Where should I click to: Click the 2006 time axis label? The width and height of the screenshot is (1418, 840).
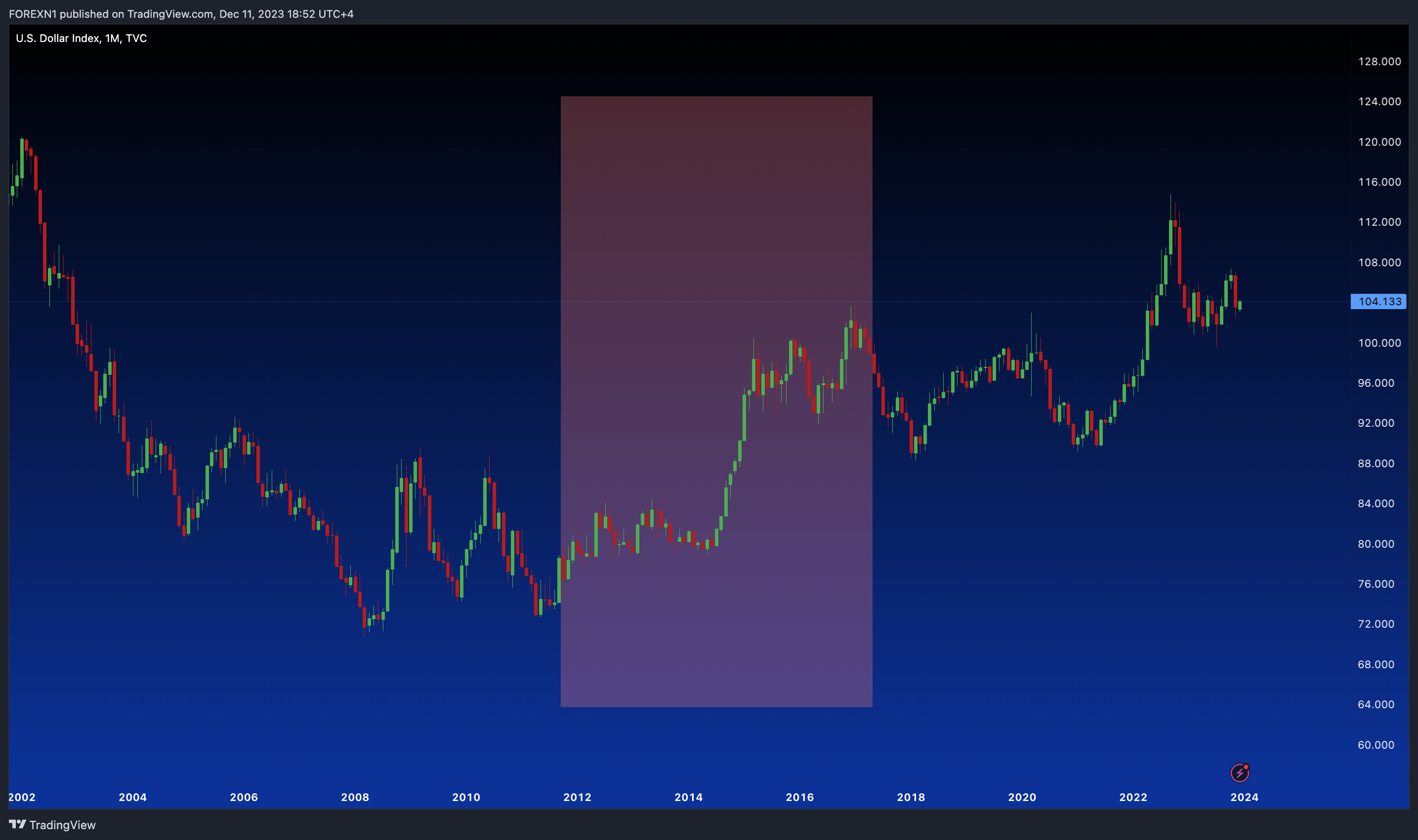244,797
